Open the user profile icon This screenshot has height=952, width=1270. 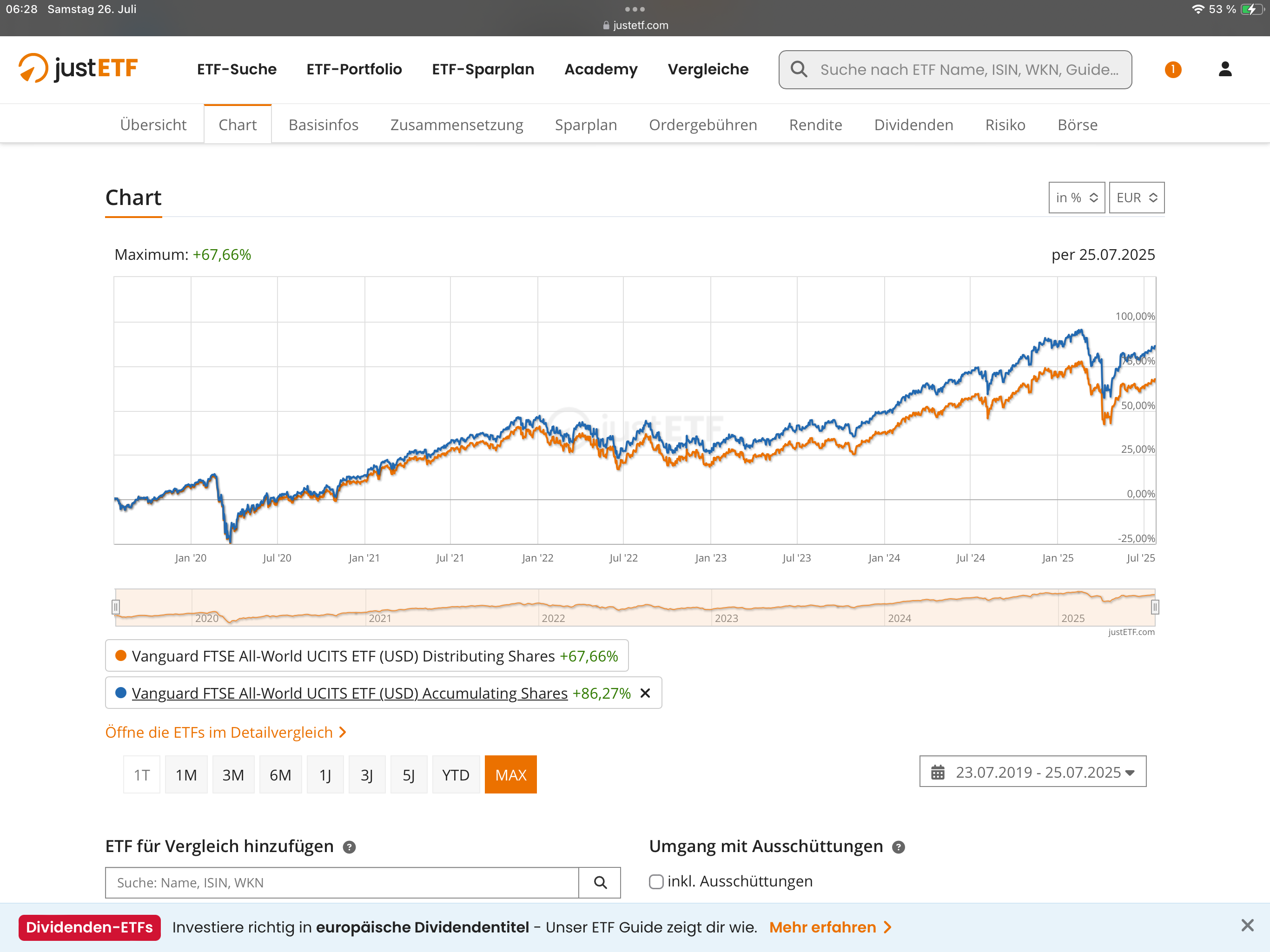pyautogui.click(x=1224, y=69)
